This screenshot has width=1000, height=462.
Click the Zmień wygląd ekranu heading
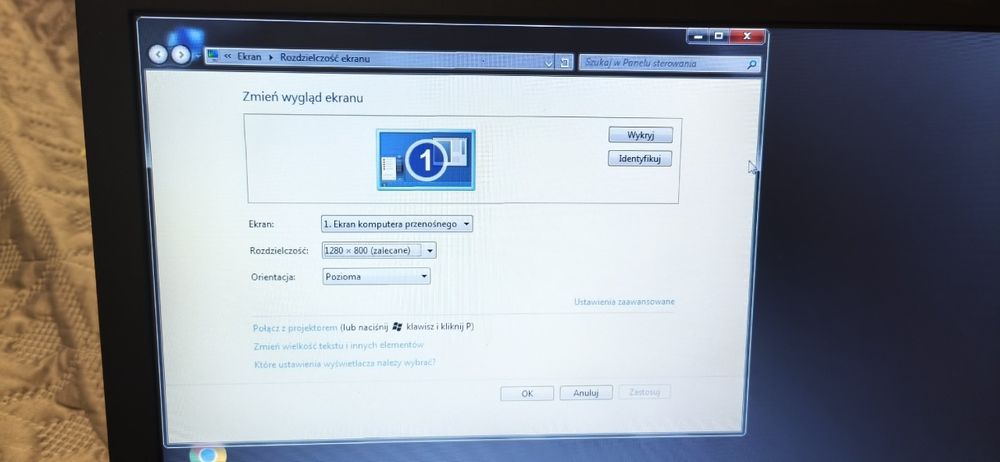coord(303,98)
